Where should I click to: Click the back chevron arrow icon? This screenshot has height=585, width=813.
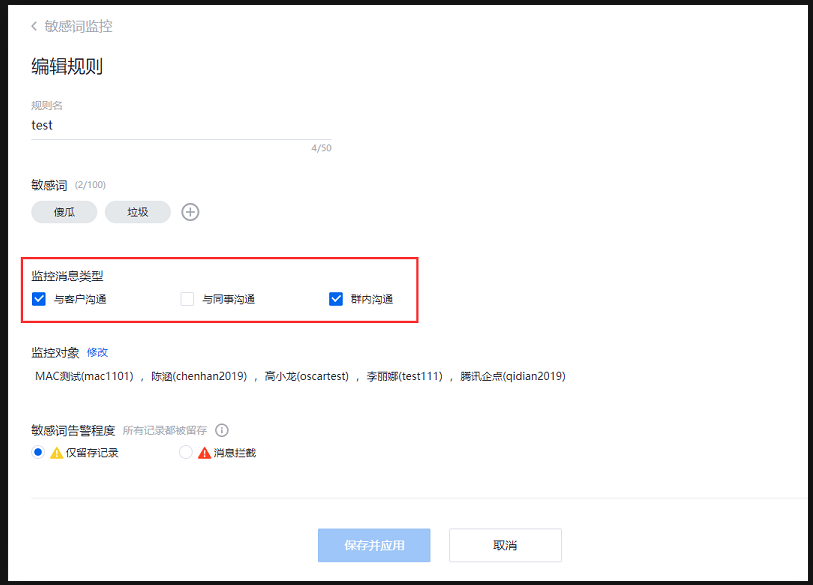(34, 26)
